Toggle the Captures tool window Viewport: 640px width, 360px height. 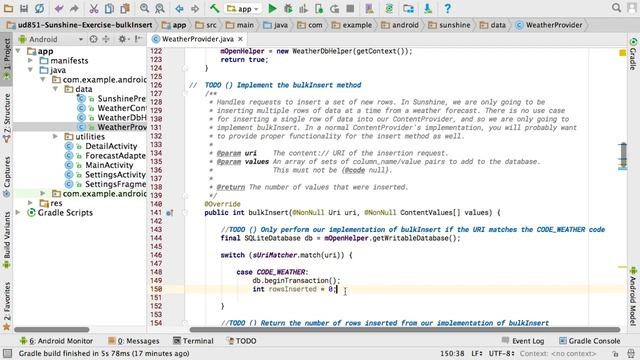click(x=7, y=177)
